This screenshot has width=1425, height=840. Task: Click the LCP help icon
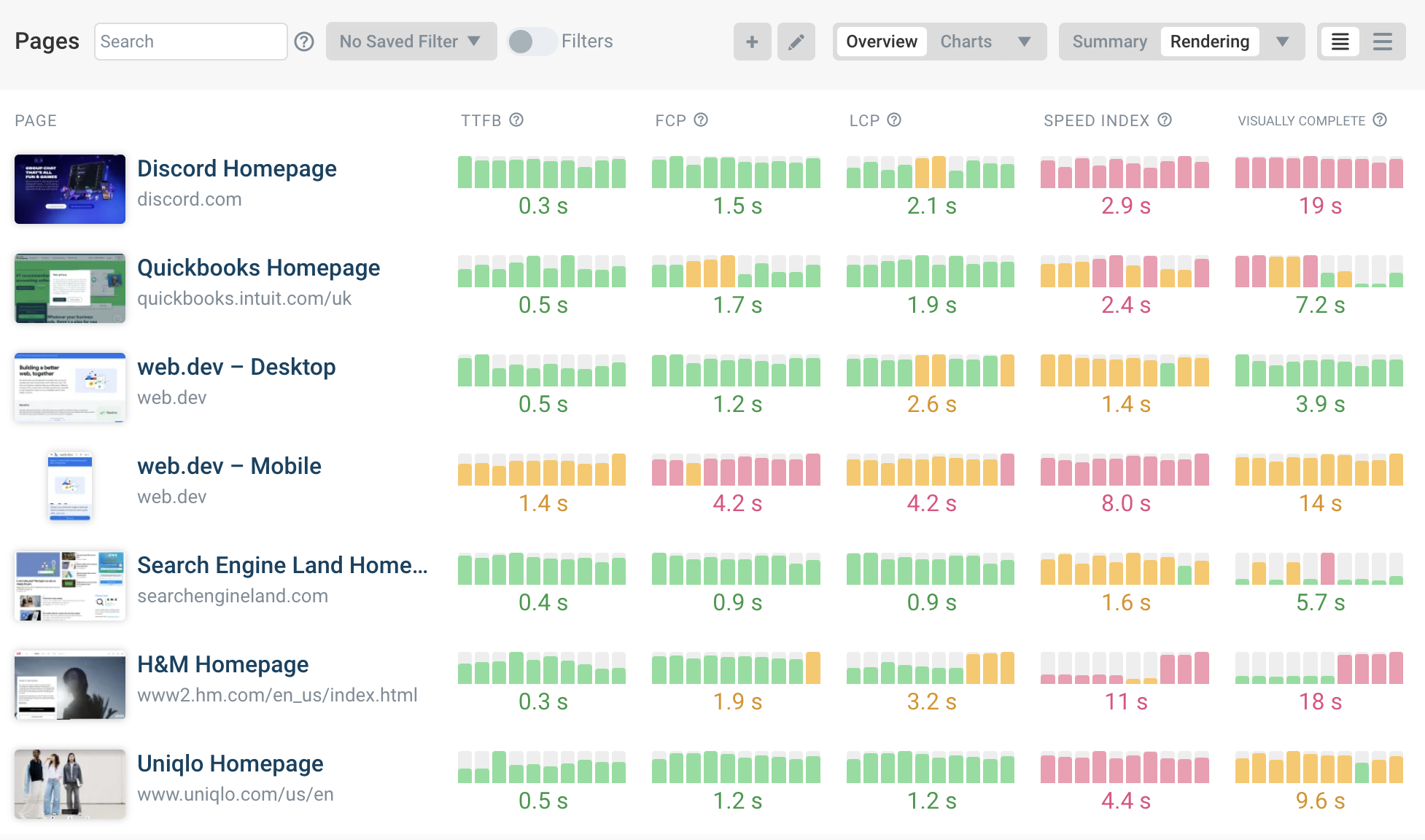pos(894,120)
